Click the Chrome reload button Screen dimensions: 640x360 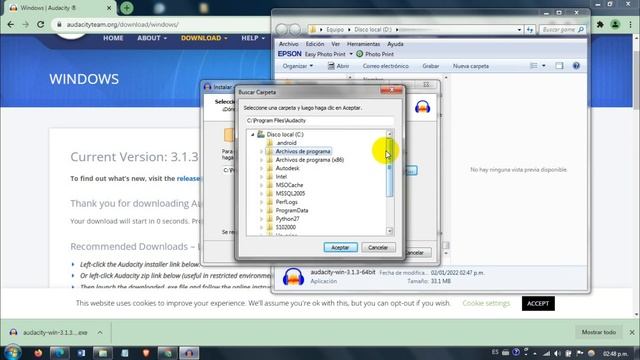click(40, 24)
